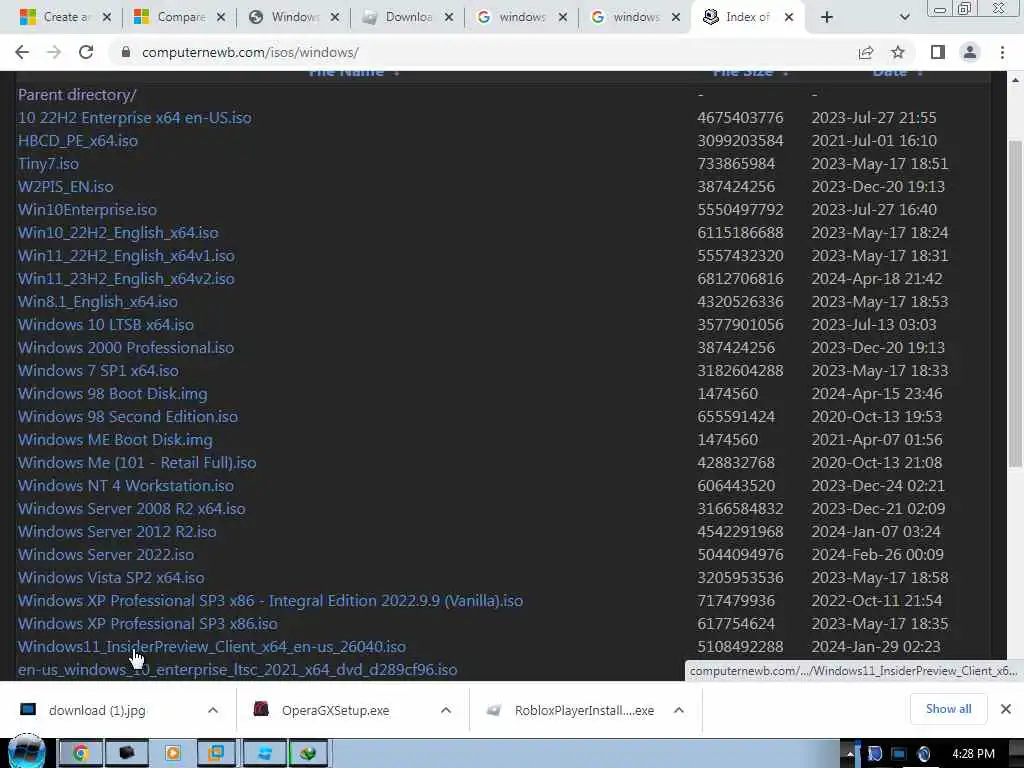1024x768 pixels.
Task: Expand options for download (1).jpg
Action: [x=213, y=710]
